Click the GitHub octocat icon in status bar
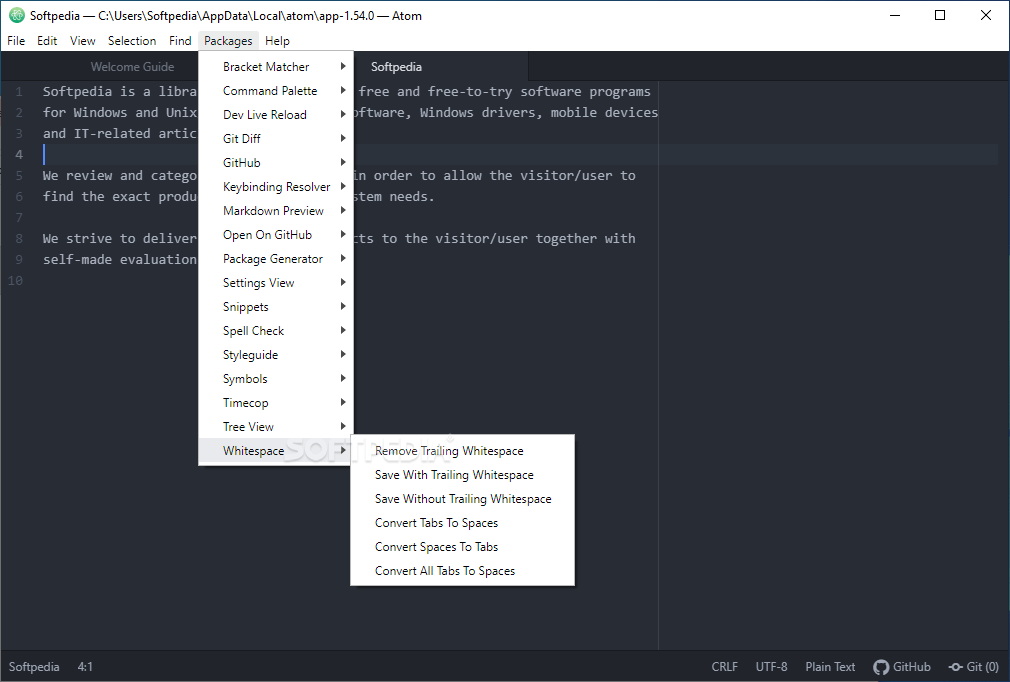The height and width of the screenshot is (682, 1010). (x=881, y=667)
